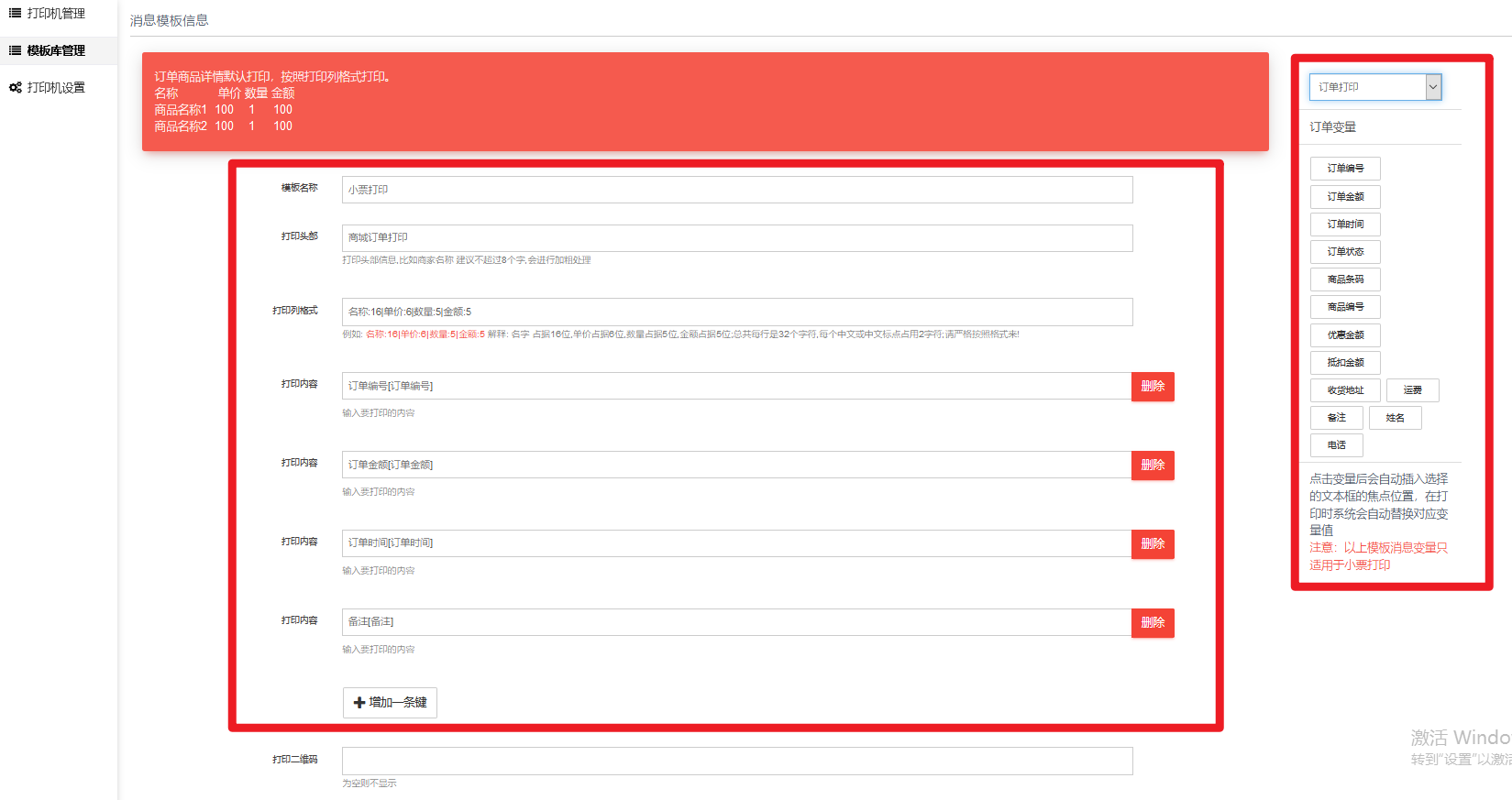Insert the 订单金额 variable
This screenshot has height=800, width=1512.
(1345, 196)
